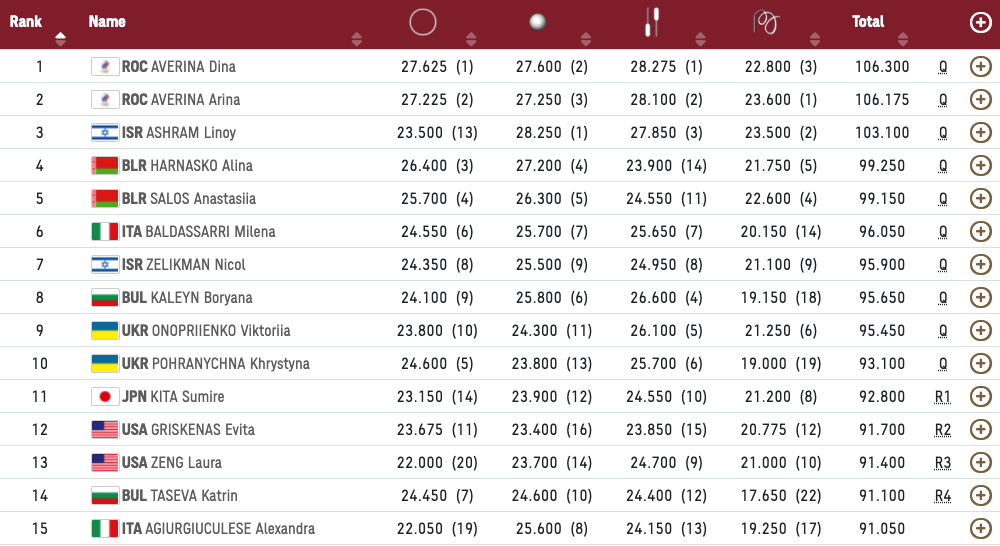Expand details for Kaleyn Boryana row

pos(980,298)
